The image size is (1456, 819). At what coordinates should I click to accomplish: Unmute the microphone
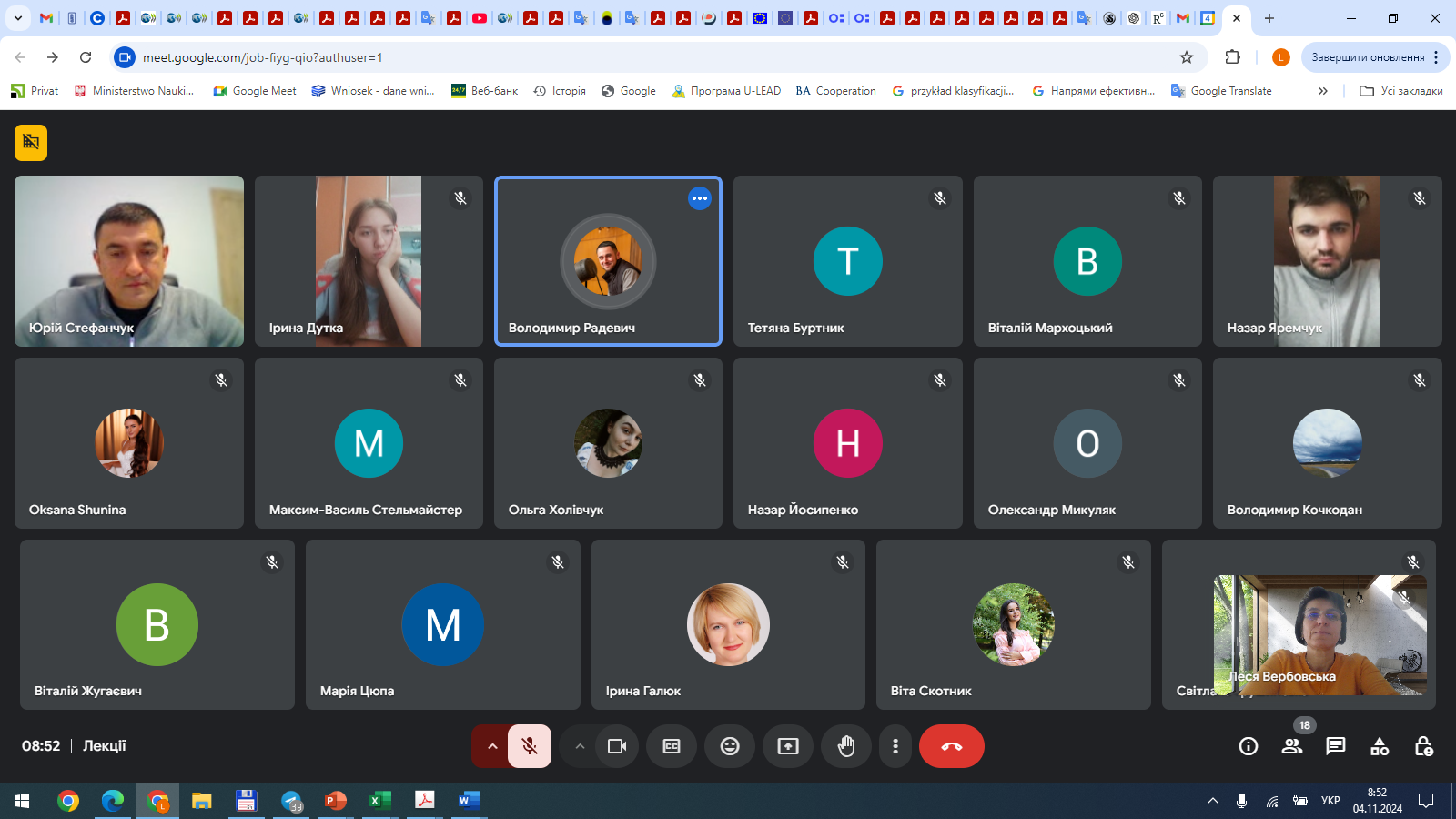point(530,746)
